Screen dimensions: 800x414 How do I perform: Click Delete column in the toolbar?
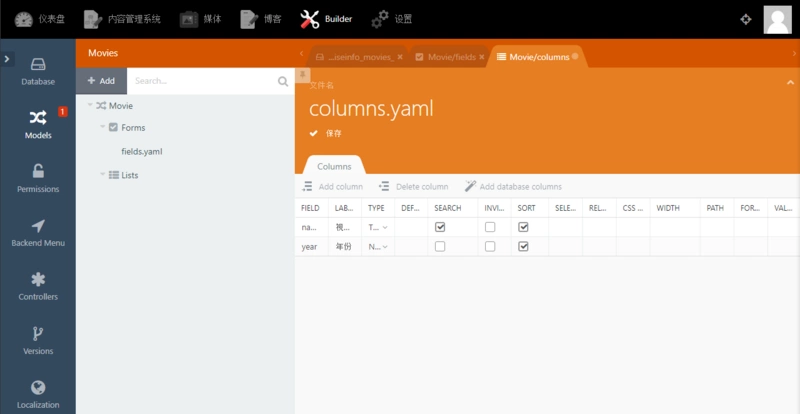(x=413, y=187)
